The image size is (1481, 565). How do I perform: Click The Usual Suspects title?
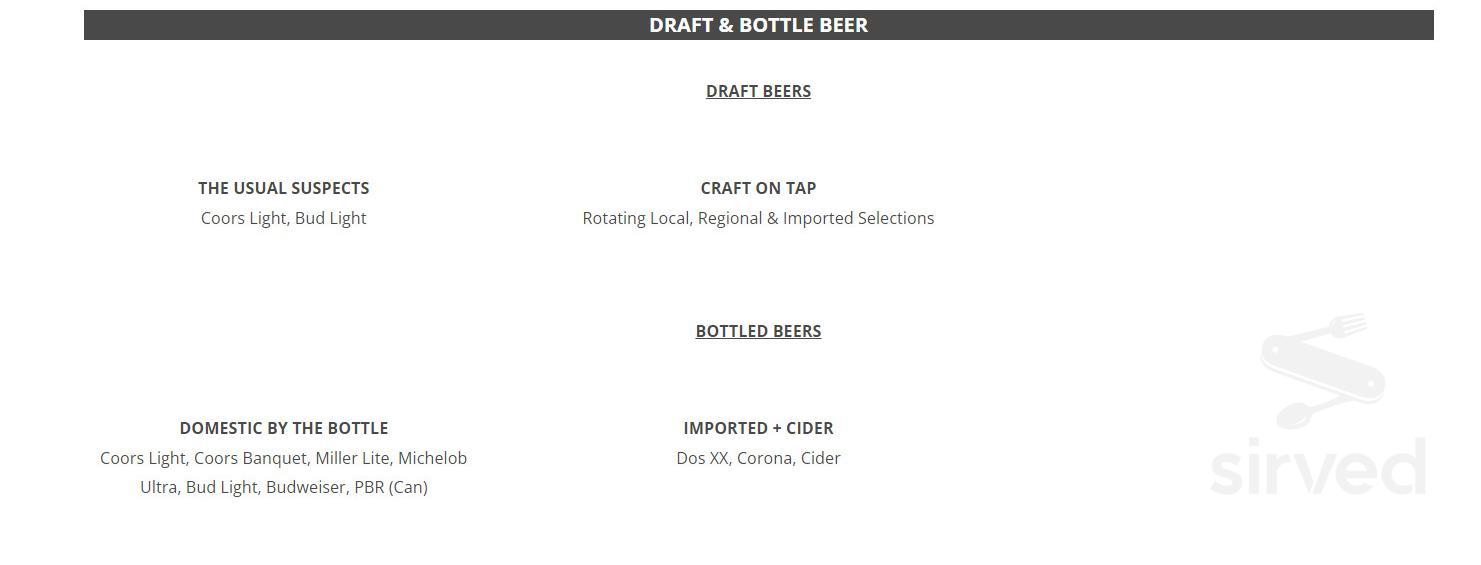[x=283, y=188]
